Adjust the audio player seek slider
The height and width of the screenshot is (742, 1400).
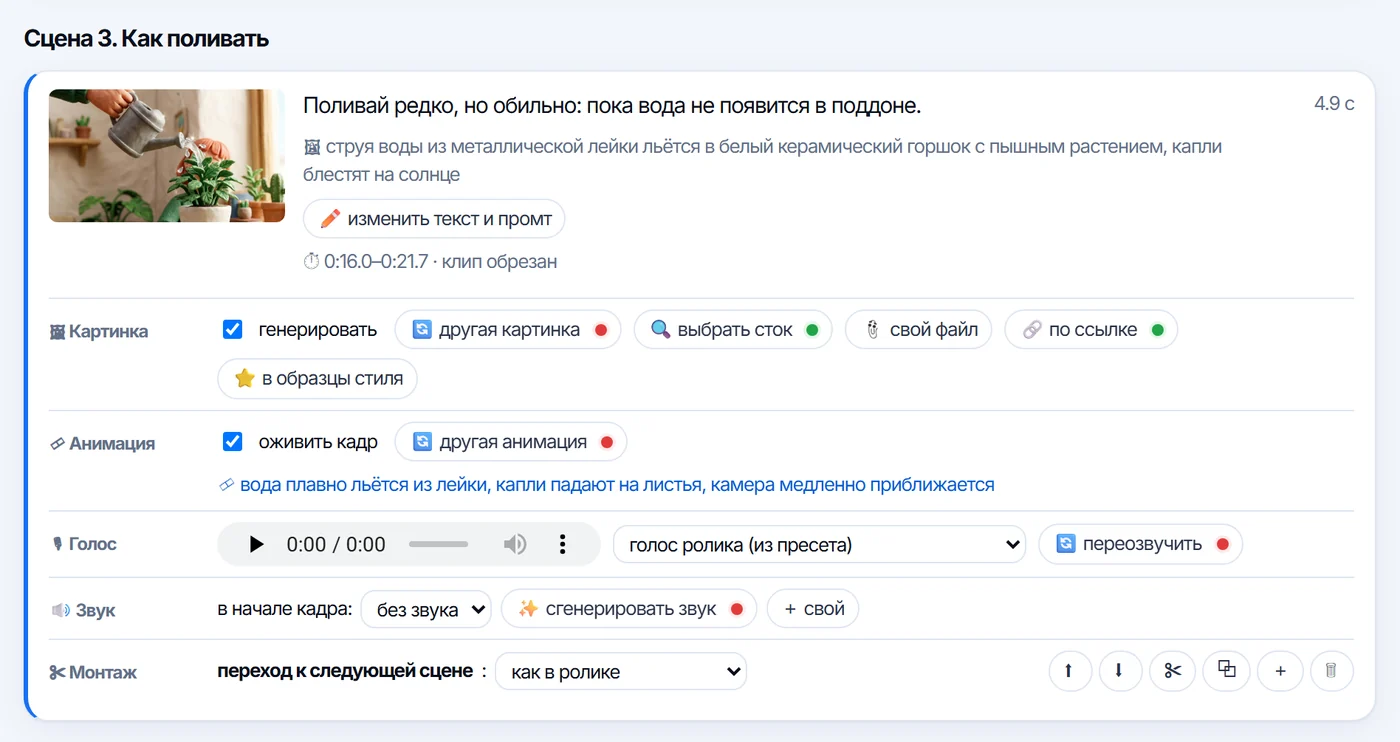pyautogui.click(x=438, y=544)
